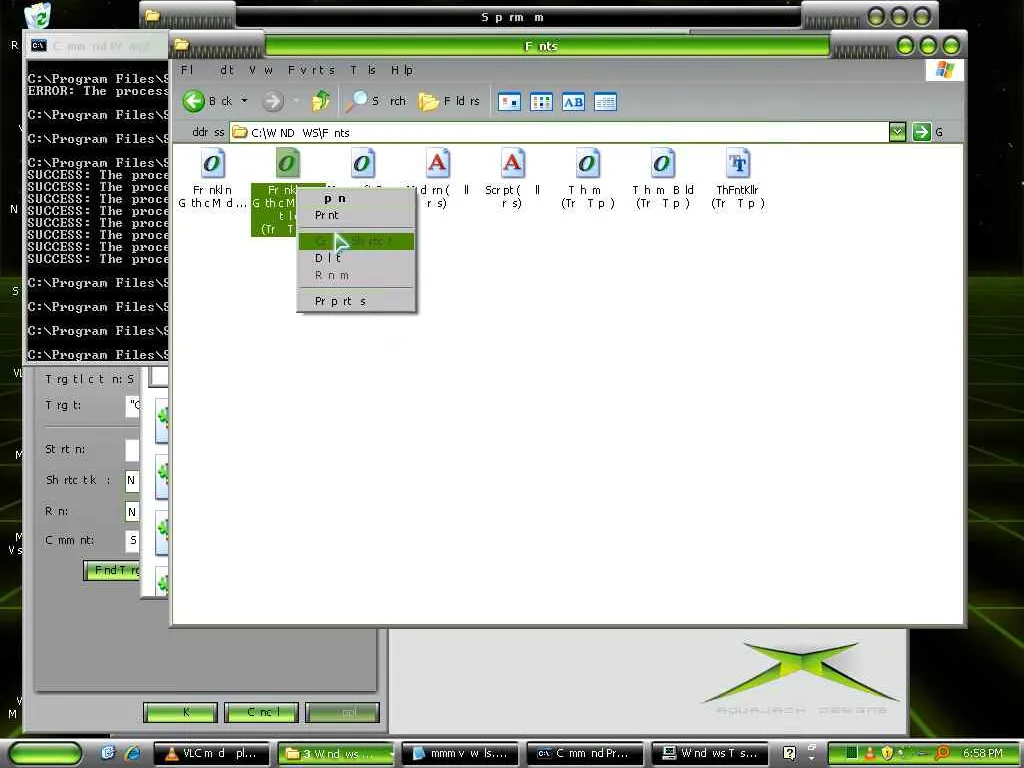1024x768 pixels.
Task: Launch Internet Explorer from quick launch
Action: 133,754
